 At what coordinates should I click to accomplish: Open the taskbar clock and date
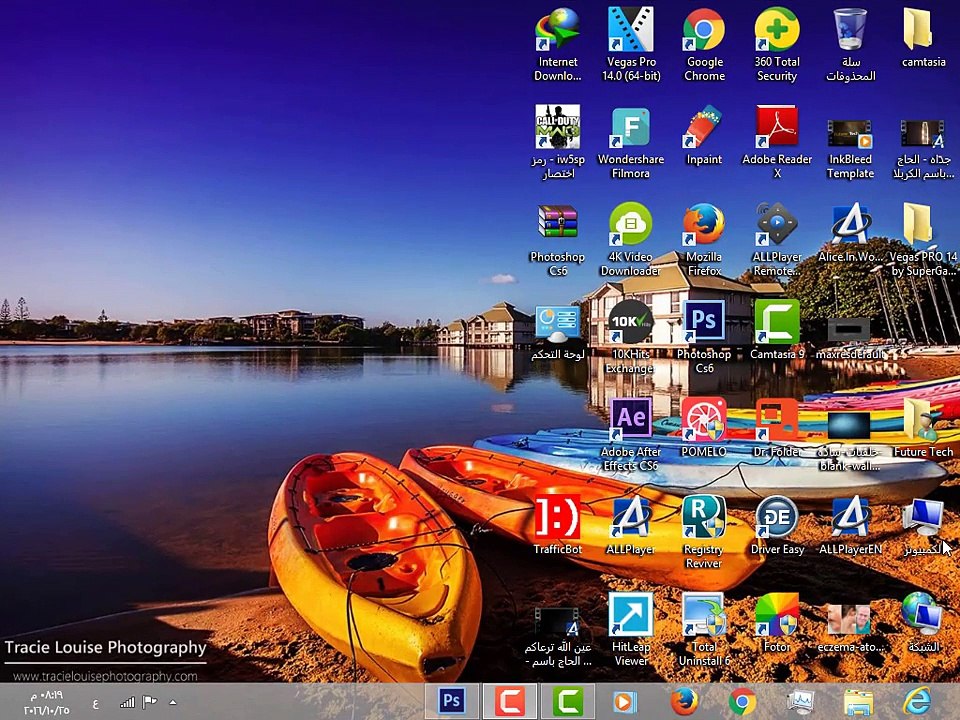[47, 703]
